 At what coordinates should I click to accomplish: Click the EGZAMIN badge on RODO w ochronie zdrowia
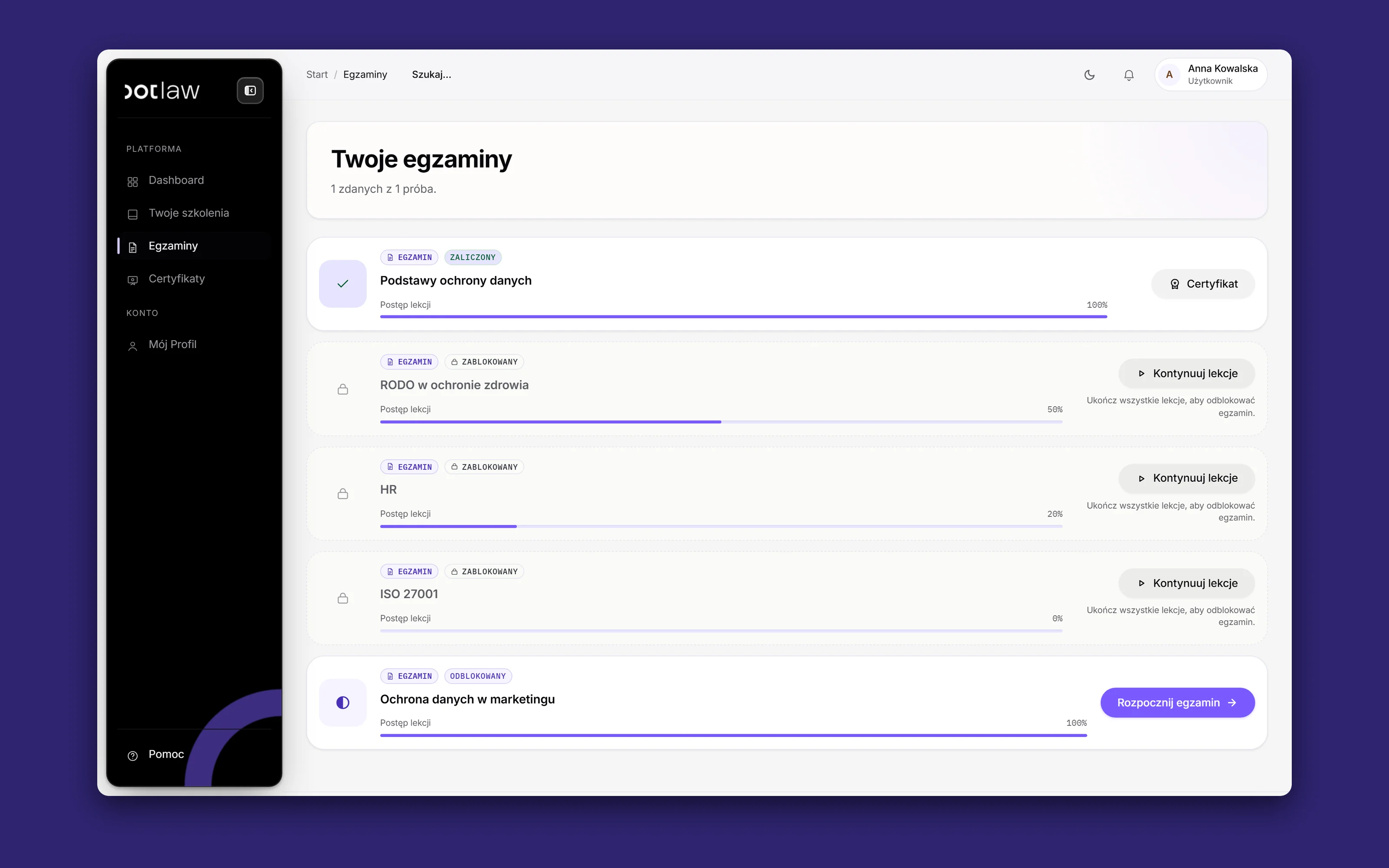(408, 362)
